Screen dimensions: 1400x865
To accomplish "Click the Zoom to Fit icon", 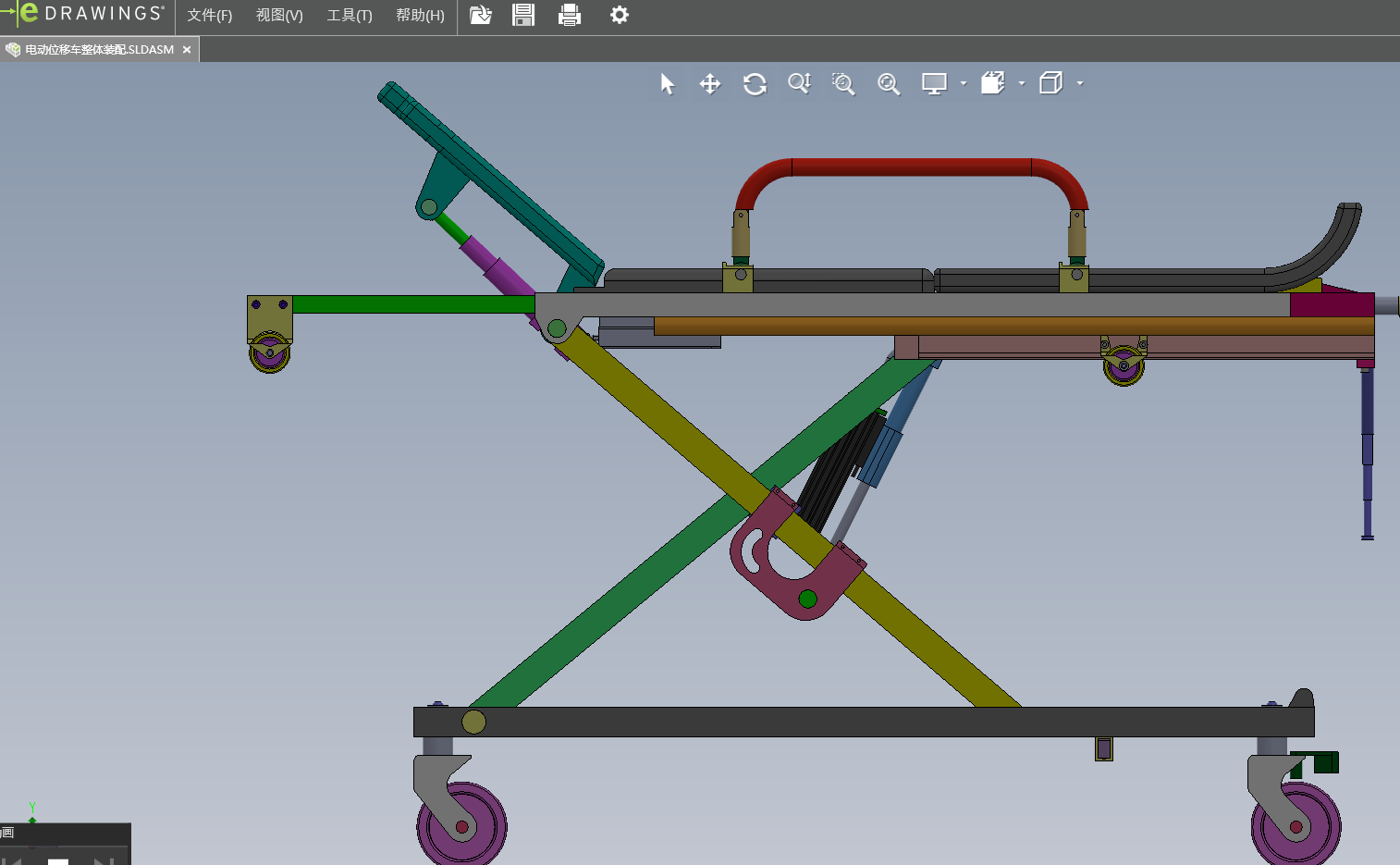I will tap(889, 84).
